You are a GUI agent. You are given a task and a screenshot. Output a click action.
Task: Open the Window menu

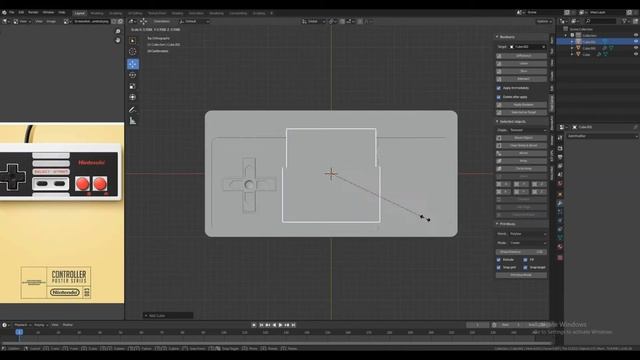pos(48,13)
